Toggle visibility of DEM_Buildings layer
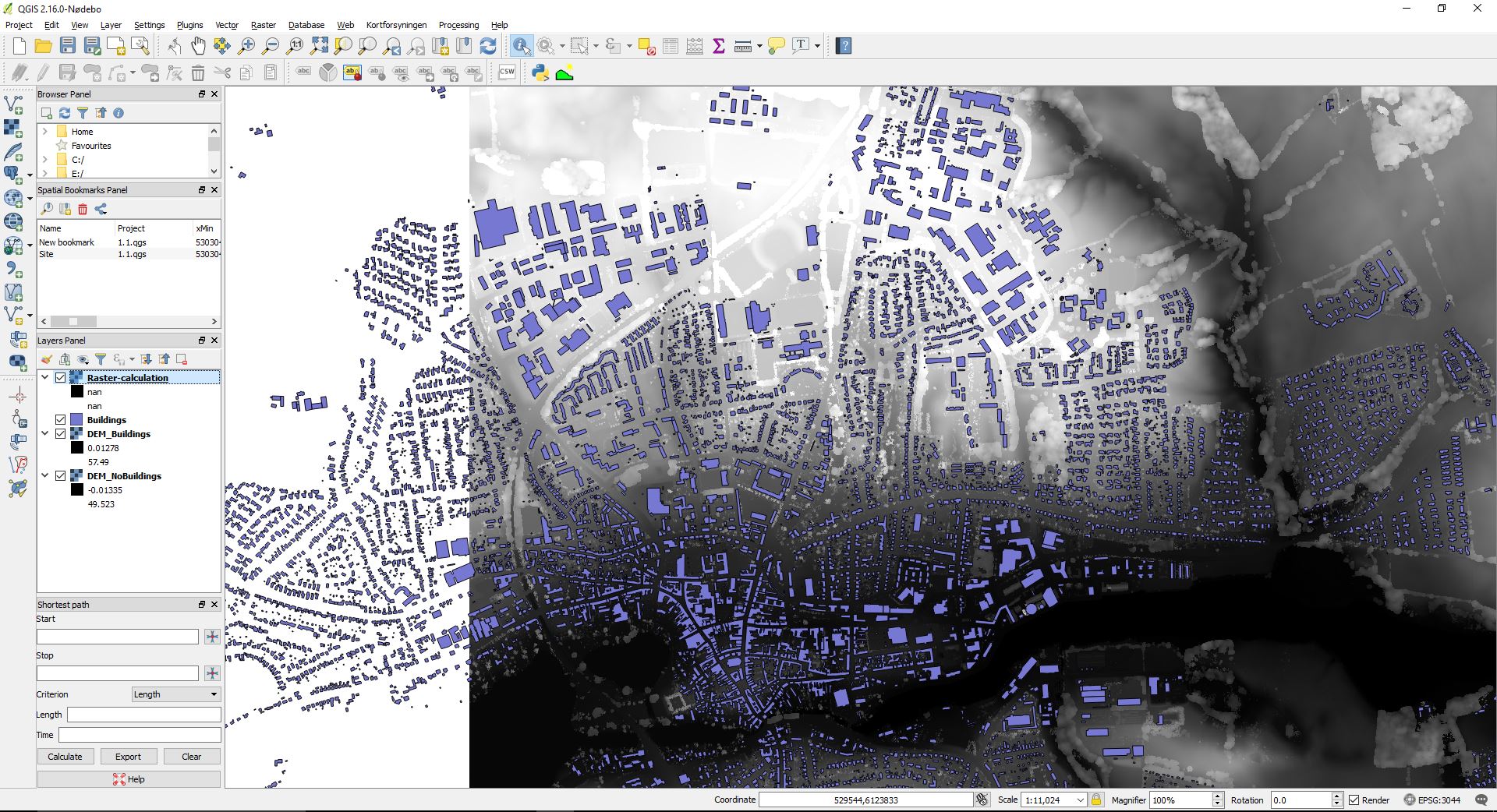1497x812 pixels. coord(60,434)
